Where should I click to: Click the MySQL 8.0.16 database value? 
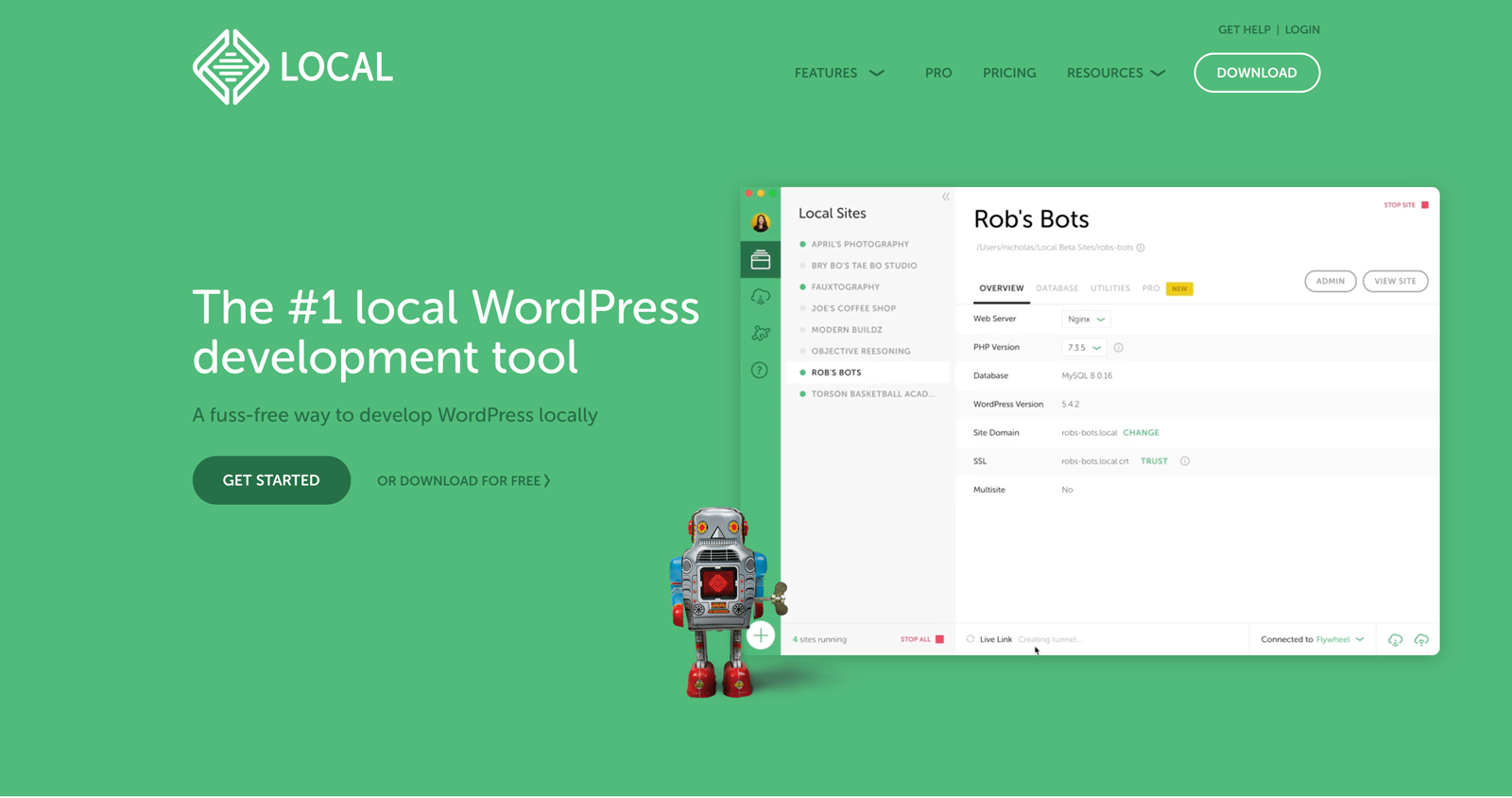[1087, 376]
